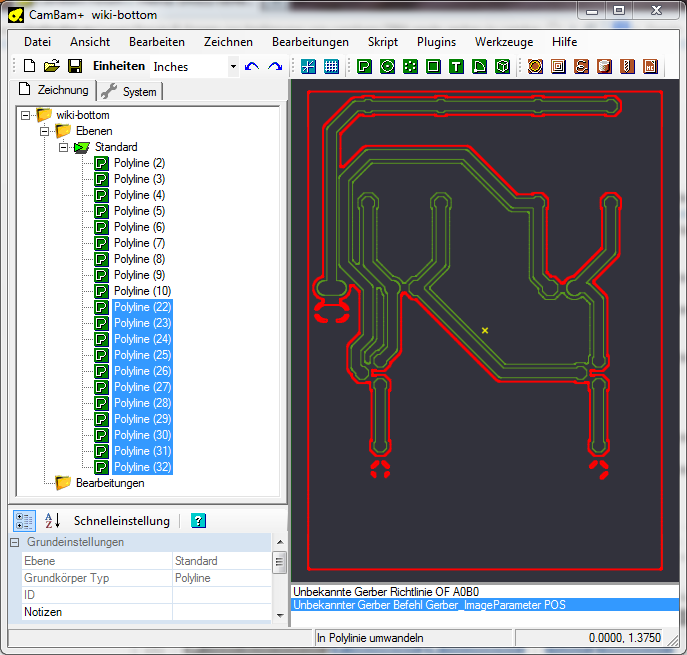Screen dimensions: 687x655
Task: Select the Polyline draw tool icon
Action: [x=364, y=67]
